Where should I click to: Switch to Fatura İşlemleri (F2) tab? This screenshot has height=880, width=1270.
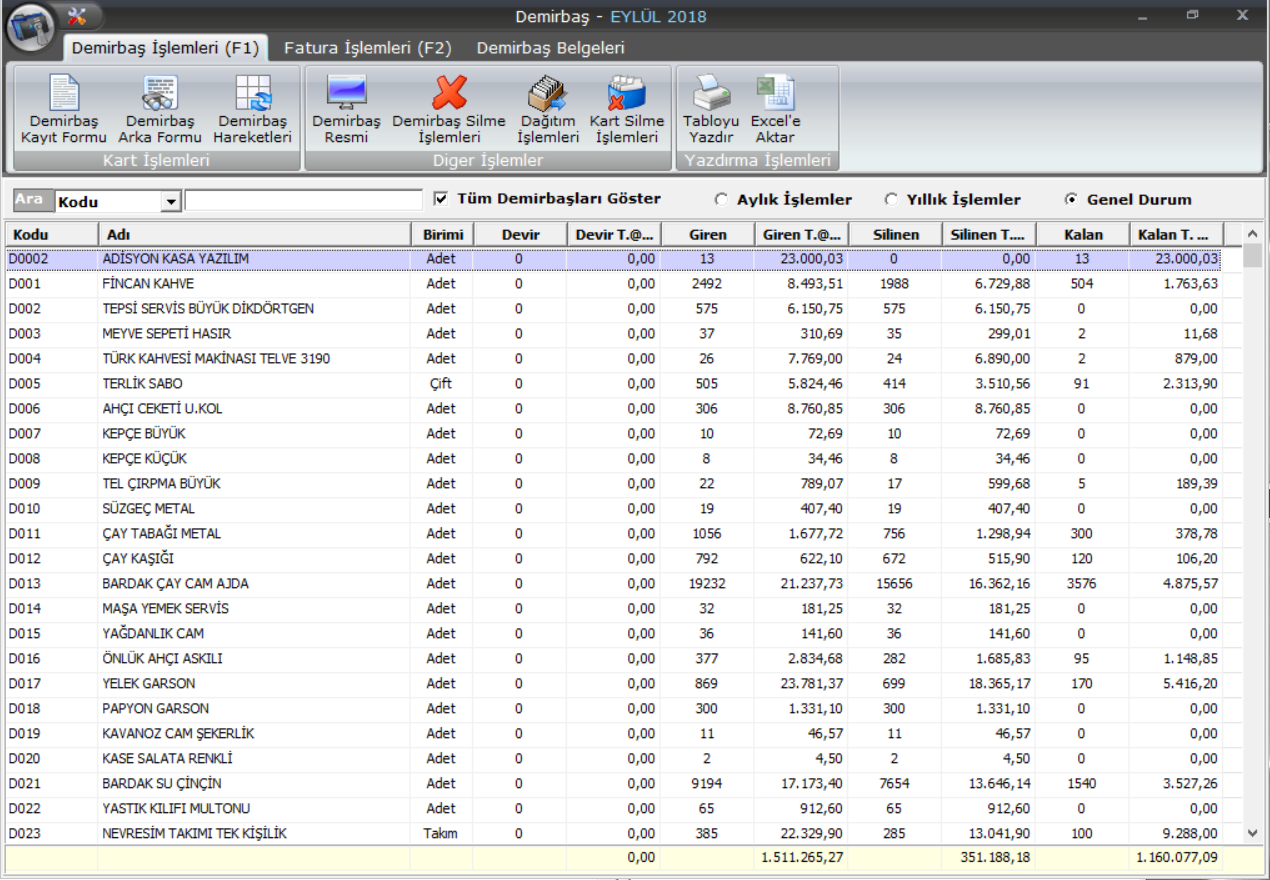367,48
